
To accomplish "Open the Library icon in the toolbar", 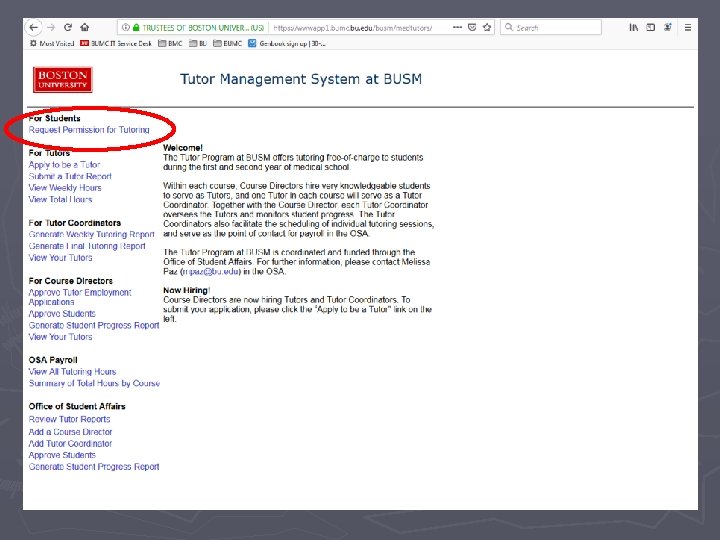I will [x=634, y=28].
